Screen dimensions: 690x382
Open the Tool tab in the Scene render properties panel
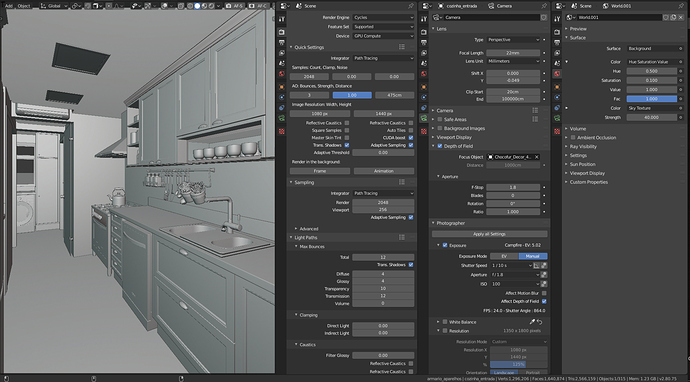pyautogui.click(x=282, y=19)
